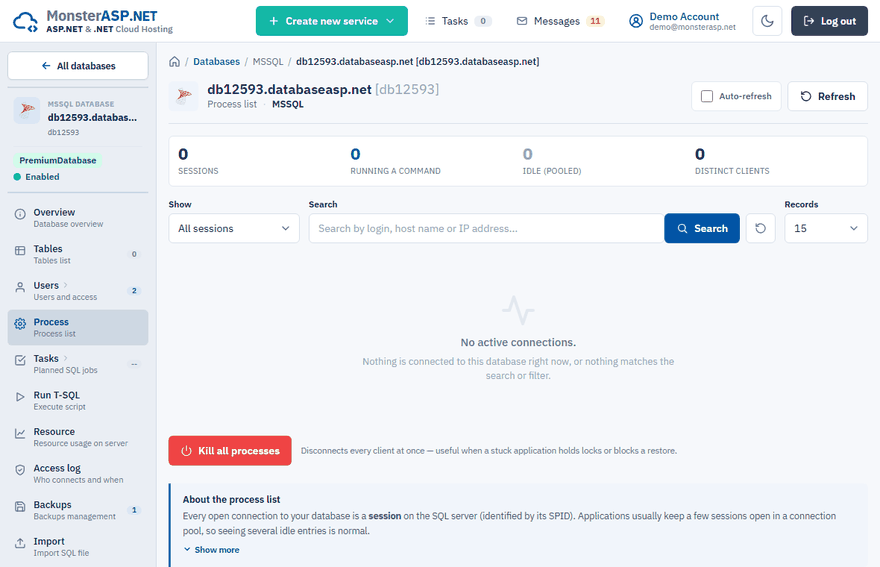Click the Import upload icon in sidebar

tap(20, 543)
